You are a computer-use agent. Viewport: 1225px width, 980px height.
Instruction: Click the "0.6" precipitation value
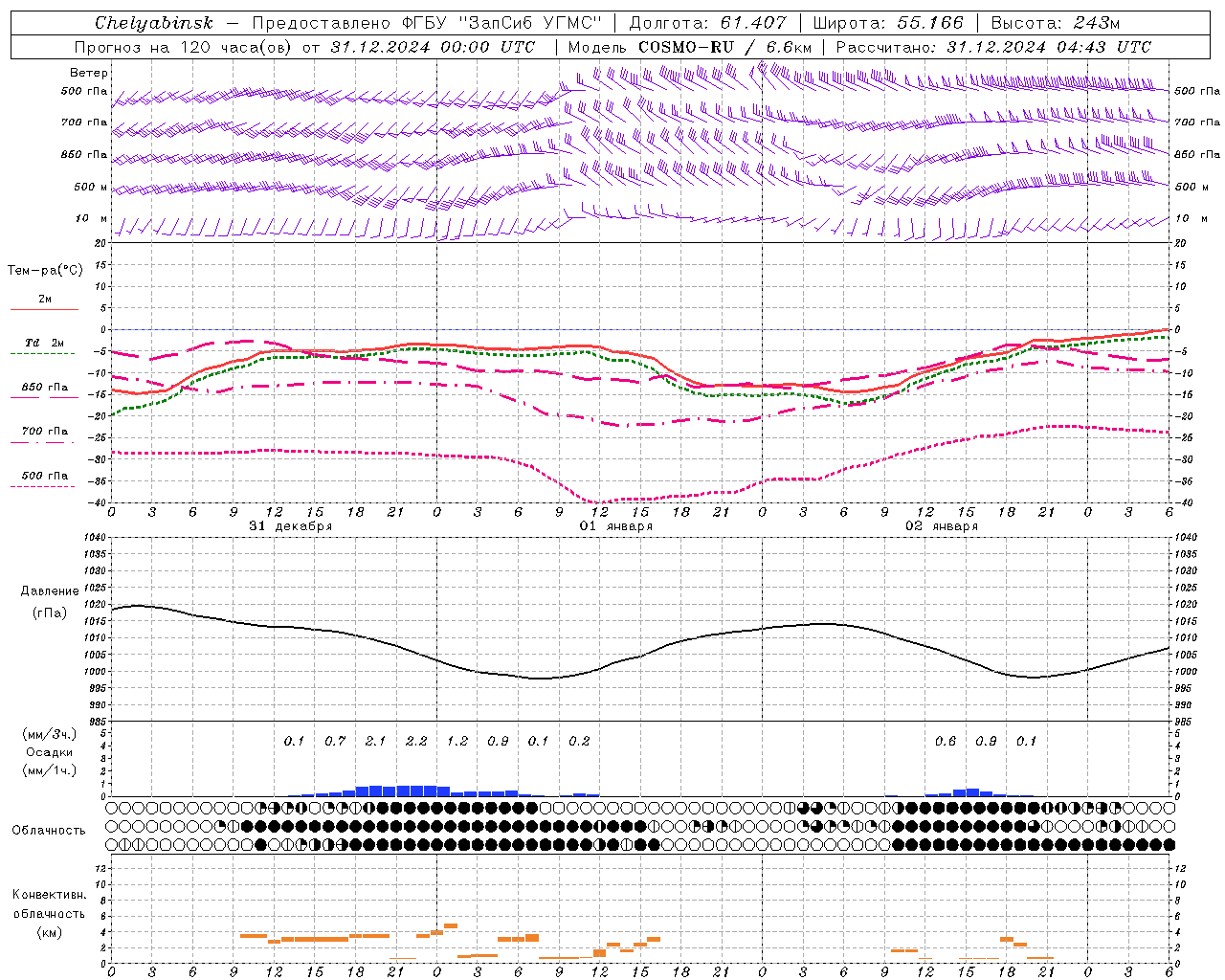pyautogui.click(x=946, y=742)
